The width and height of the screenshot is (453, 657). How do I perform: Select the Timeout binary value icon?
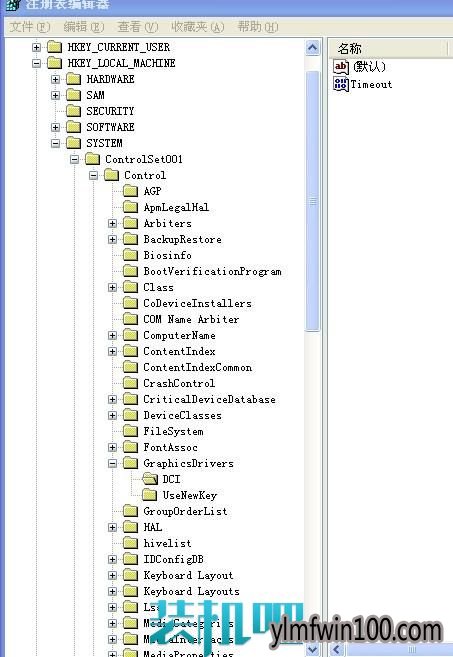click(341, 84)
